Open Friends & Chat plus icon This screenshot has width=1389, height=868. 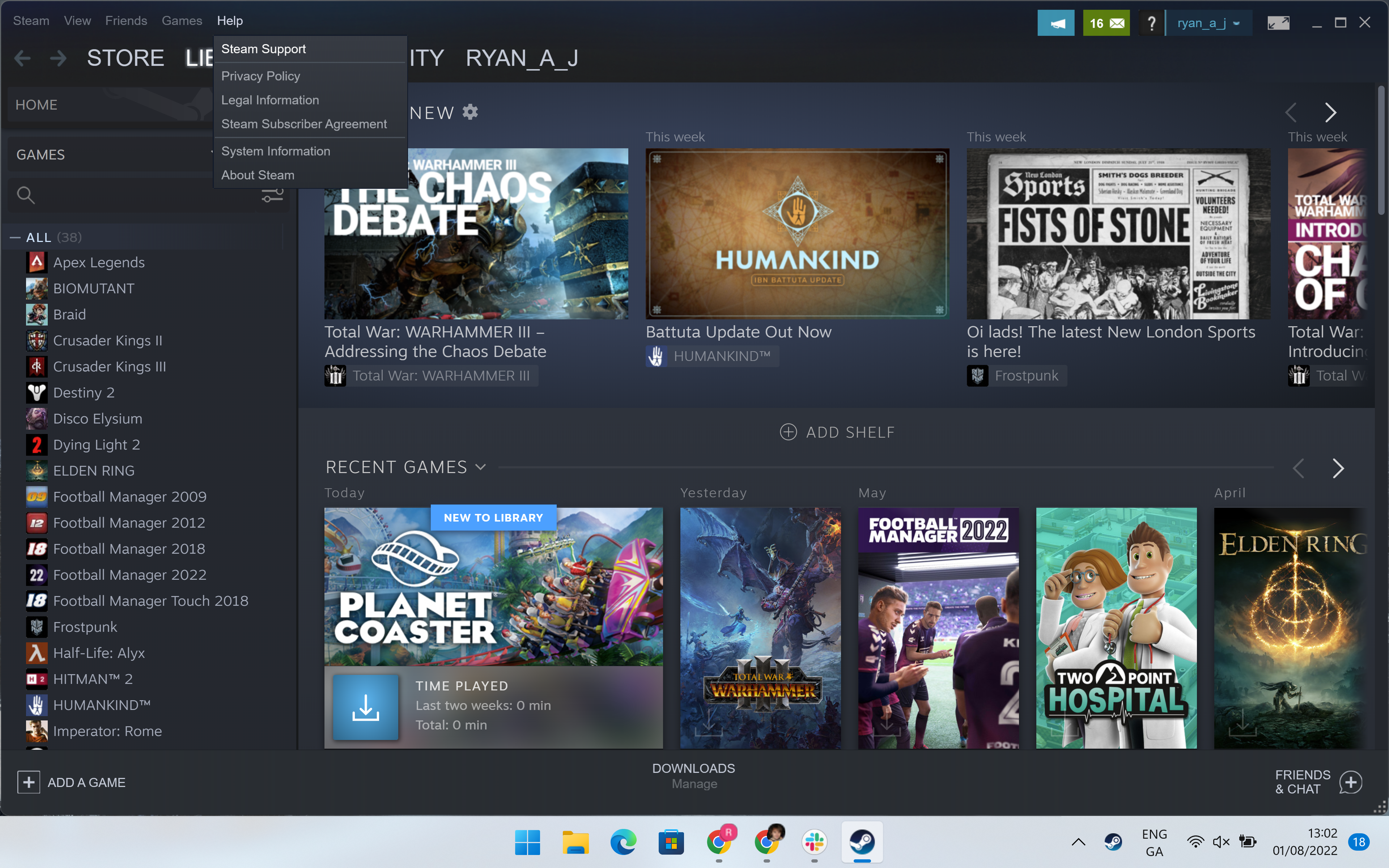(x=1351, y=782)
